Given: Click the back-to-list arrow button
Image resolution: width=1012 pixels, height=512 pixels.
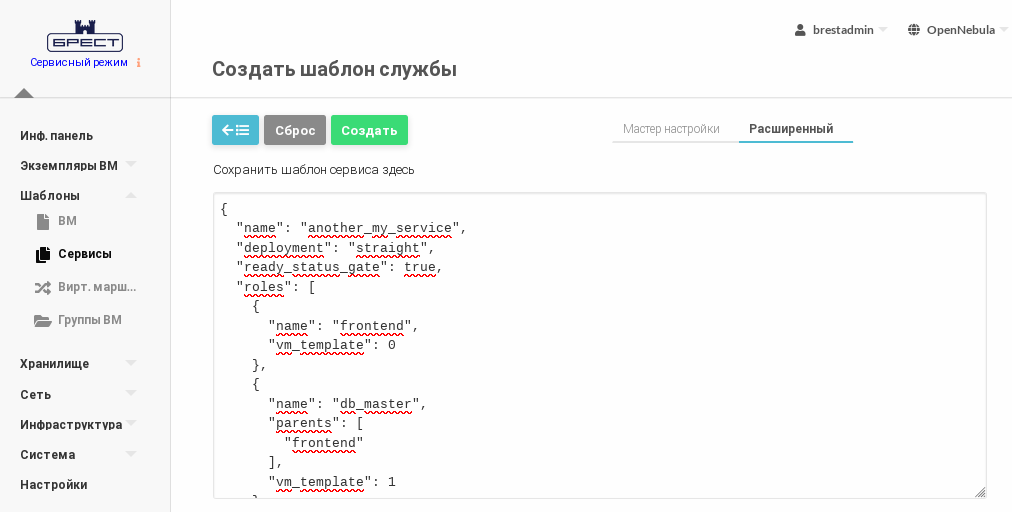Looking at the screenshot, I should [235, 130].
